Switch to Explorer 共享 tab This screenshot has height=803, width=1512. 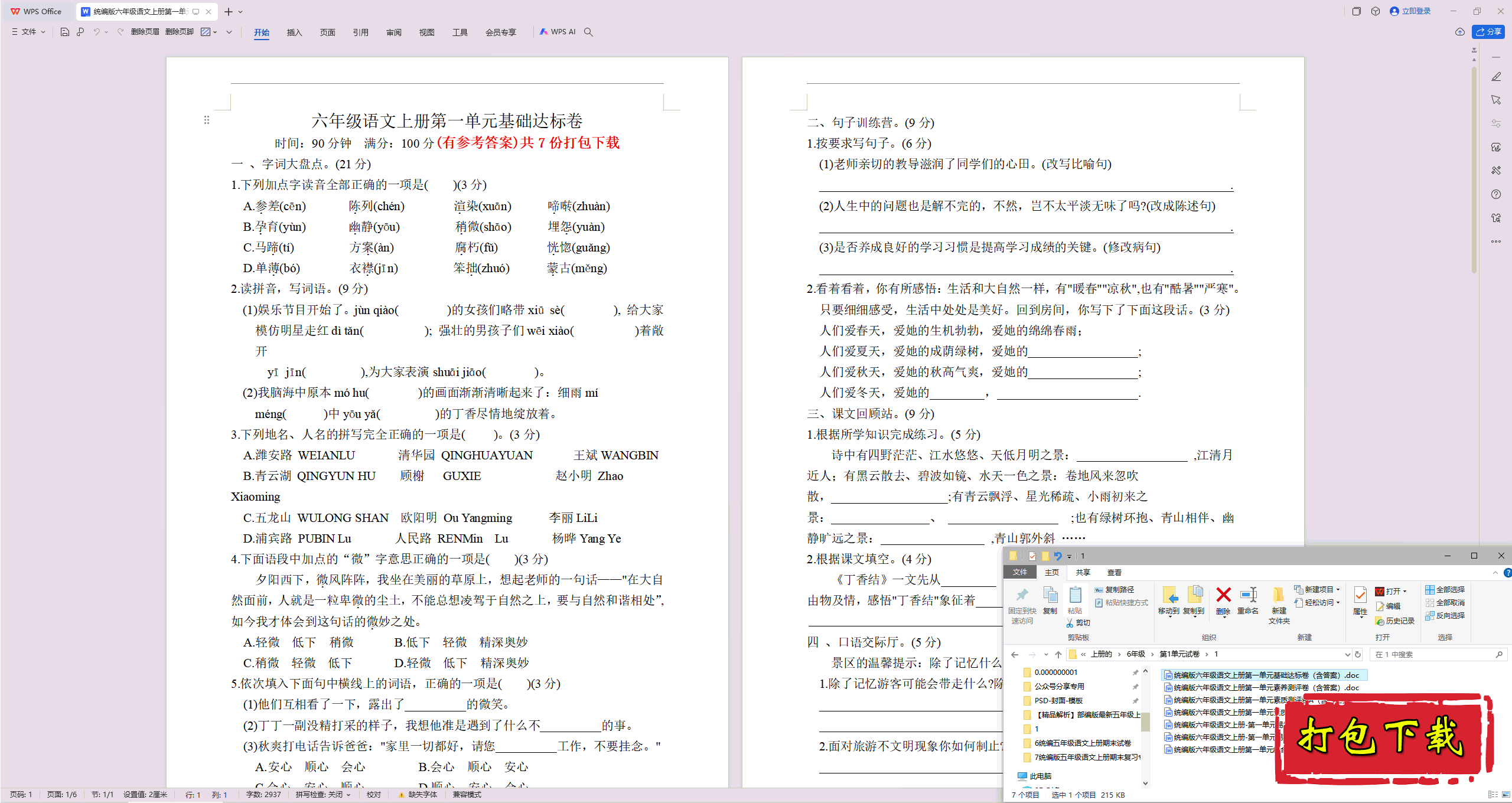pos(1083,572)
